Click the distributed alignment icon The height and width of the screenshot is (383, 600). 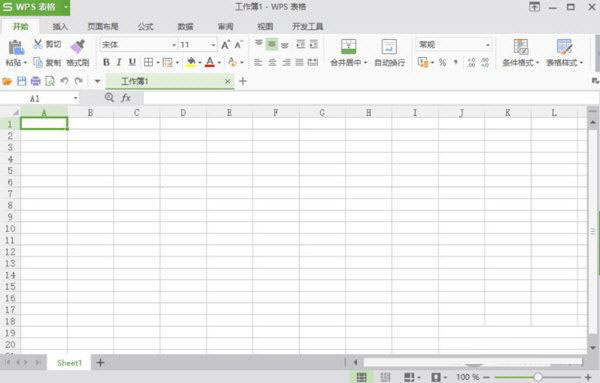pos(313,62)
